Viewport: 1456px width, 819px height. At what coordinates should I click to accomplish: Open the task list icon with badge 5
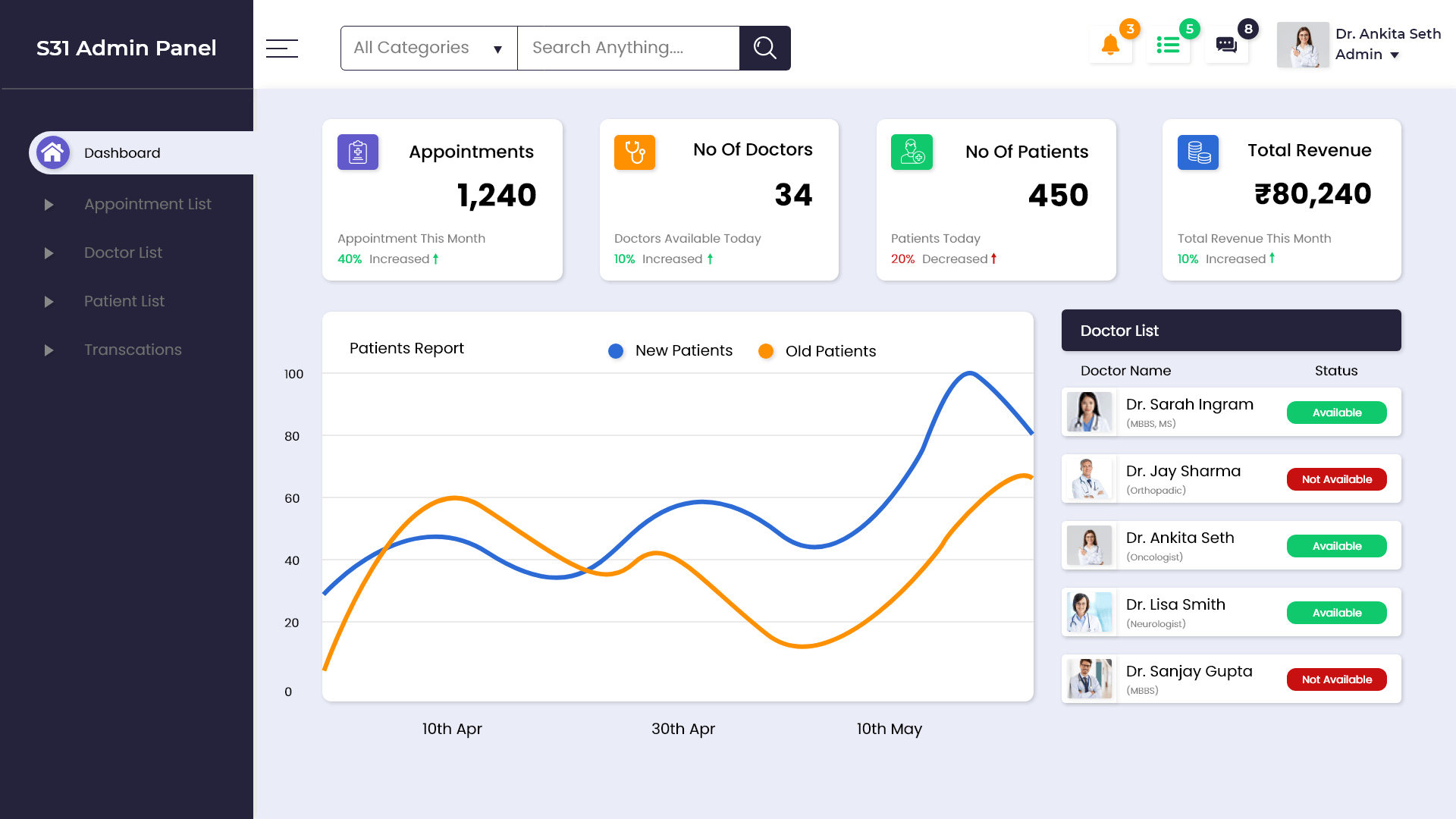[x=1168, y=45]
